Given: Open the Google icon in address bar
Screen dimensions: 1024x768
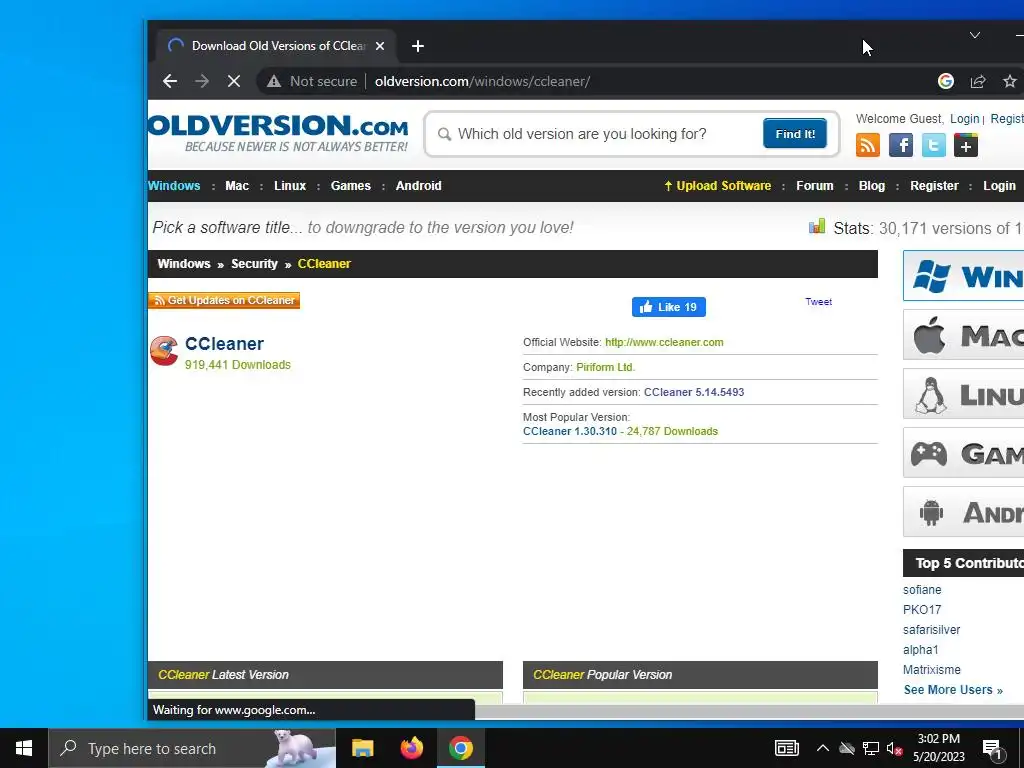Looking at the screenshot, I should (x=946, y=81).
